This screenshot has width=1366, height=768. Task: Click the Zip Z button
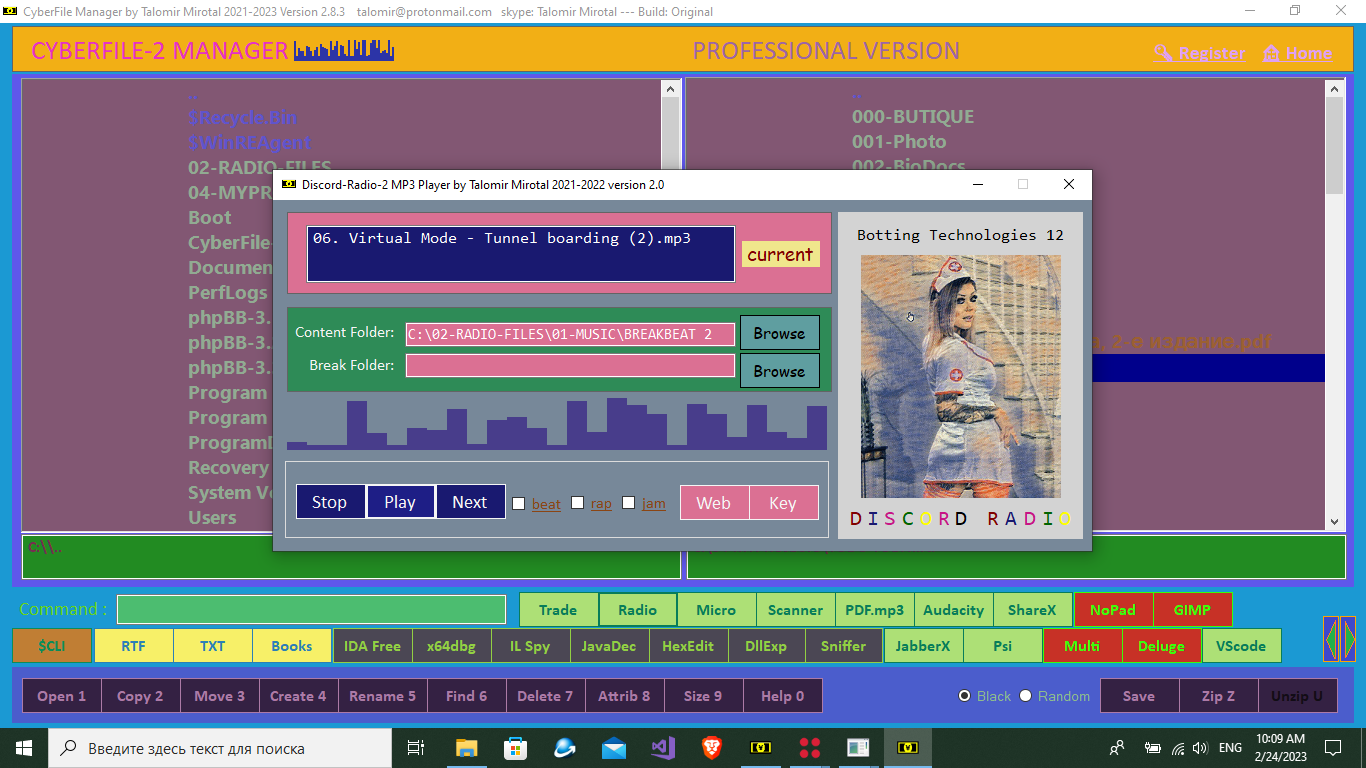(1218, 696)
